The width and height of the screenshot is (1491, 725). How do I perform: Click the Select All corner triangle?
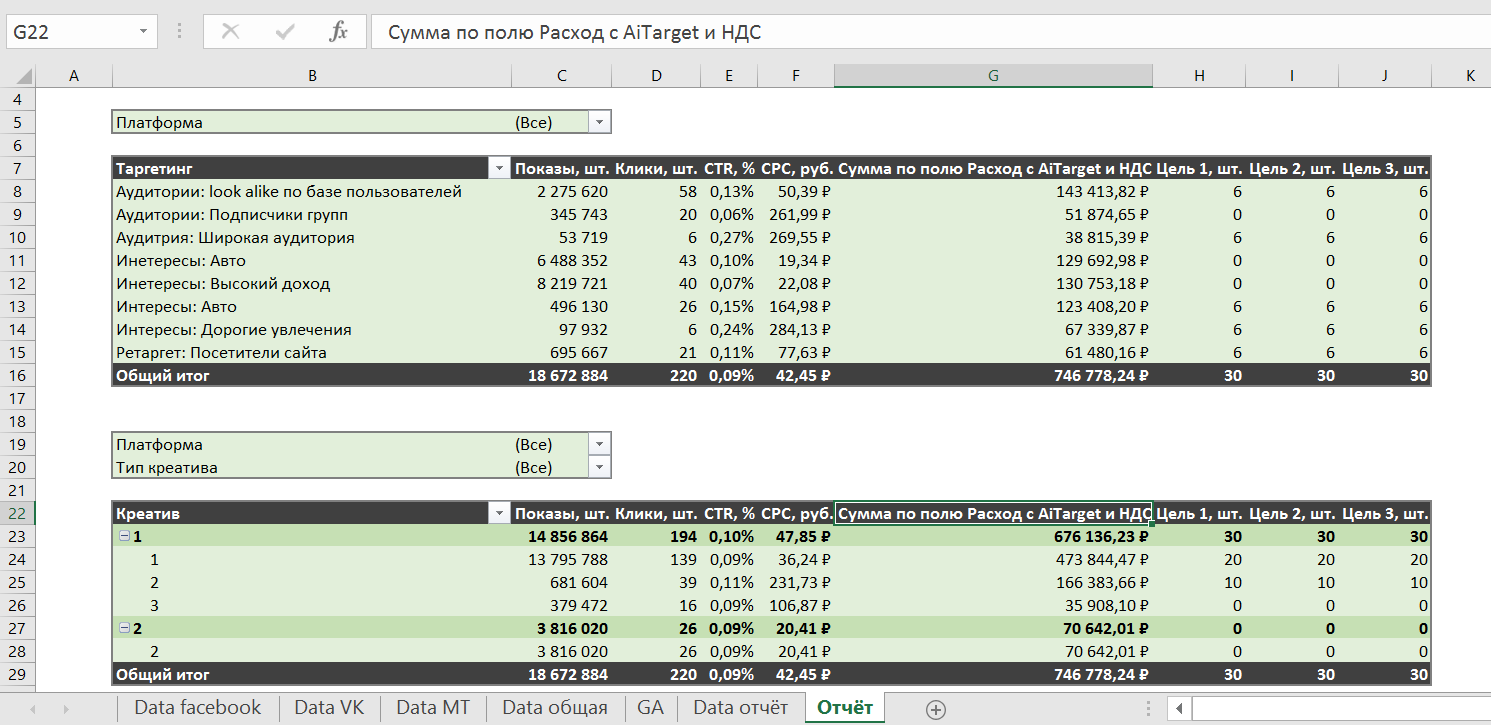[x=22, y=77]
